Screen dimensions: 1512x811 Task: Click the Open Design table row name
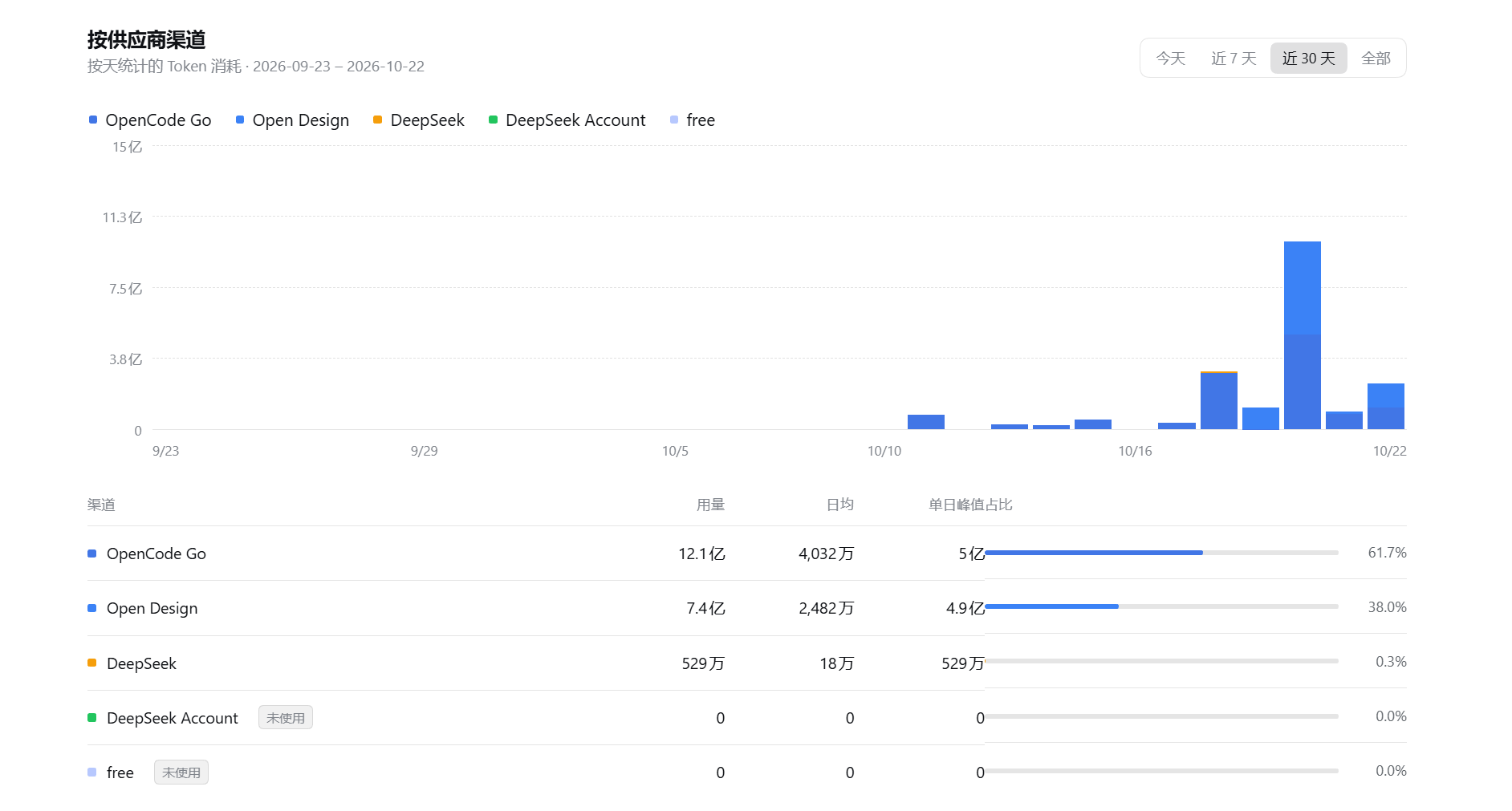(152, 608)
